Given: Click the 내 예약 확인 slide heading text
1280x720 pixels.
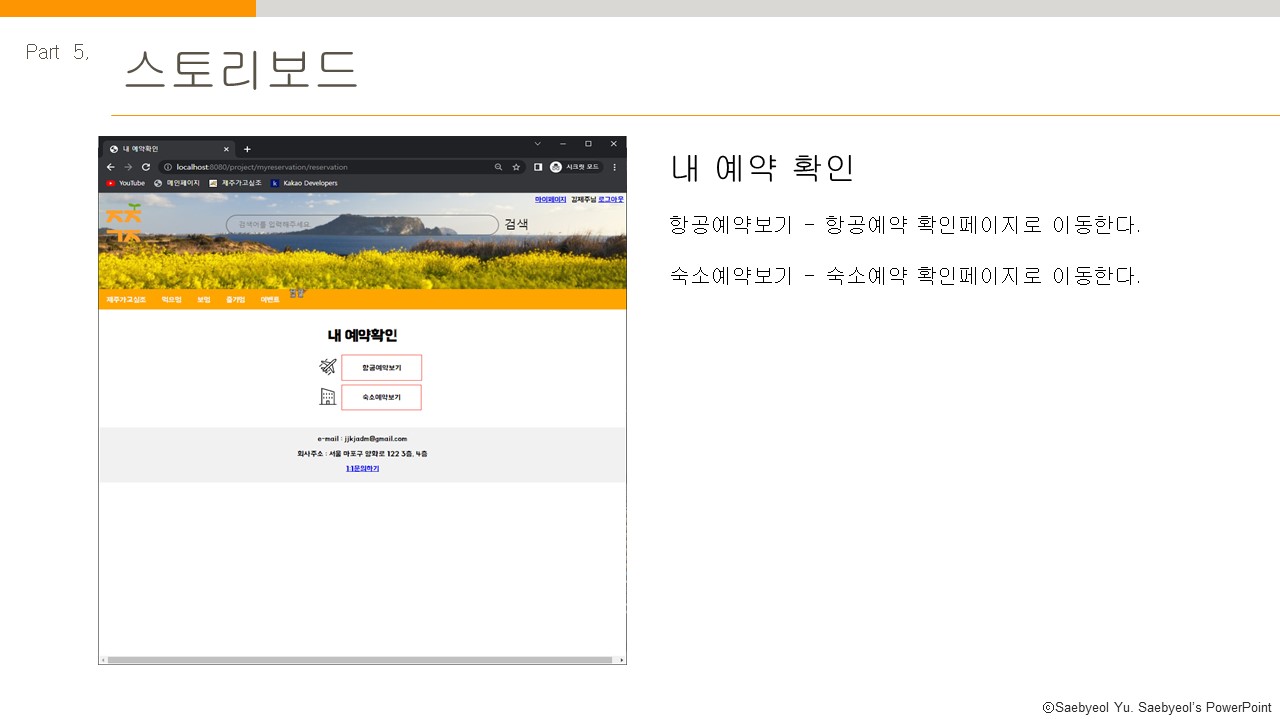Looking at the screenshot, I should click(x=762, y=168).
